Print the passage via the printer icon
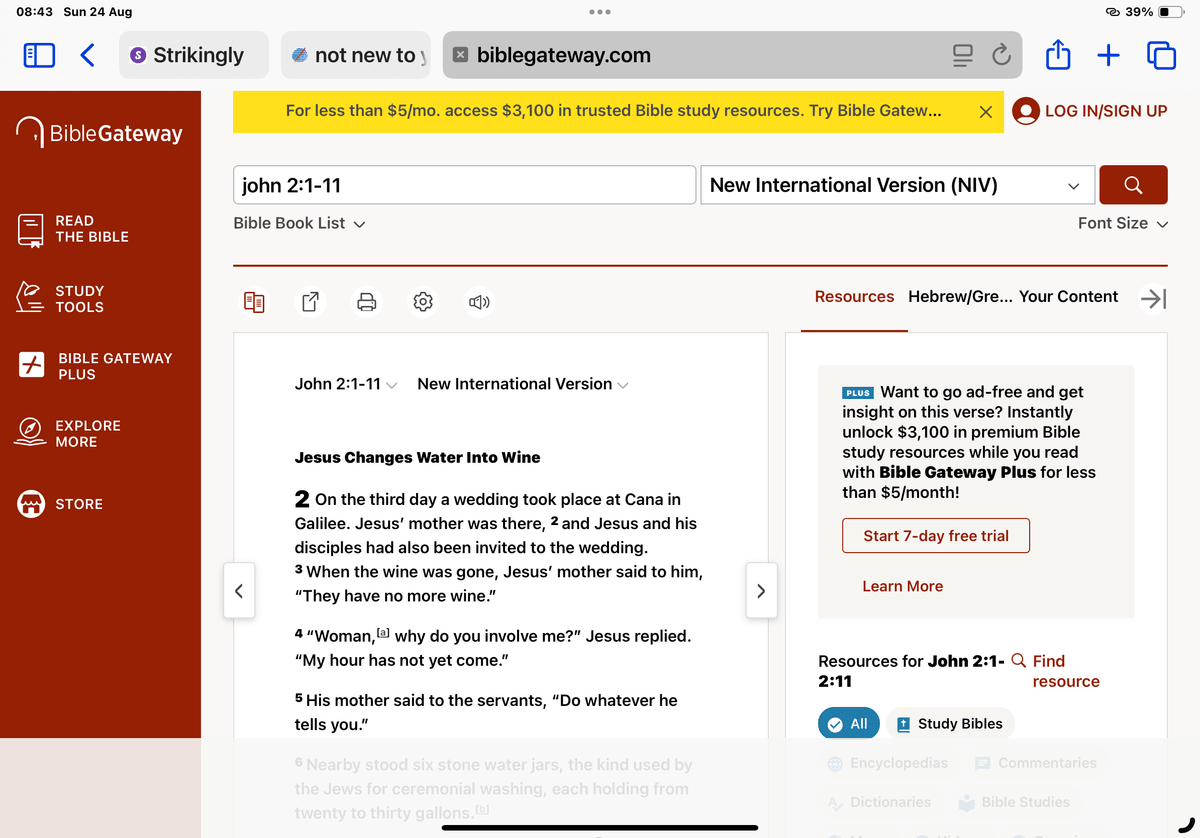1200x838 pixels. (x=367, y=301)
